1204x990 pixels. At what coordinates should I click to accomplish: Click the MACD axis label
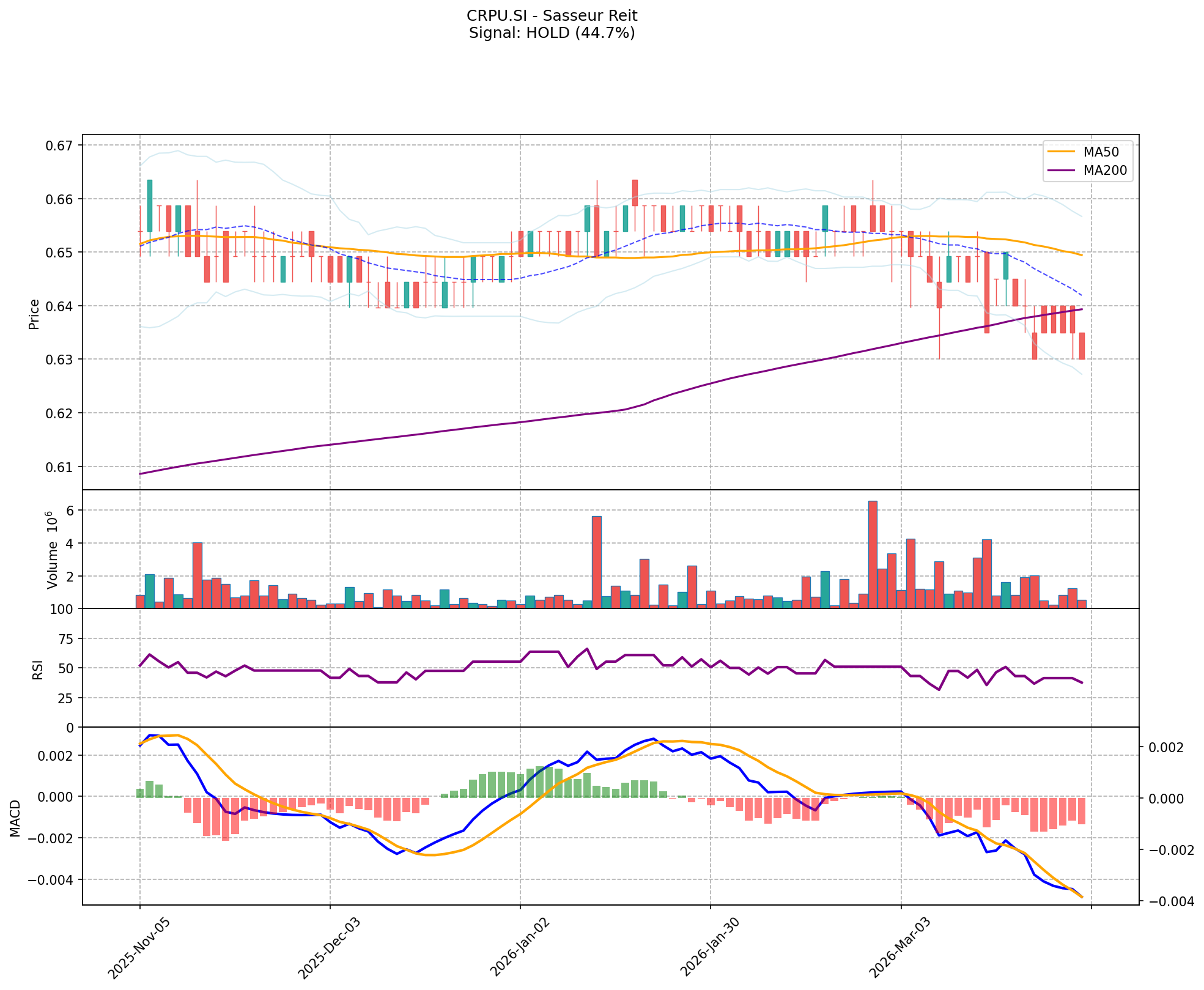pos(15,818)
